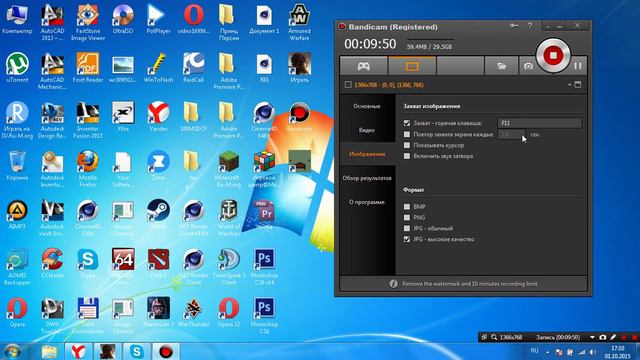Screen dimensions: 640x360
Task: Open uTorrent desktop shortcut
Action: [17, 68]
